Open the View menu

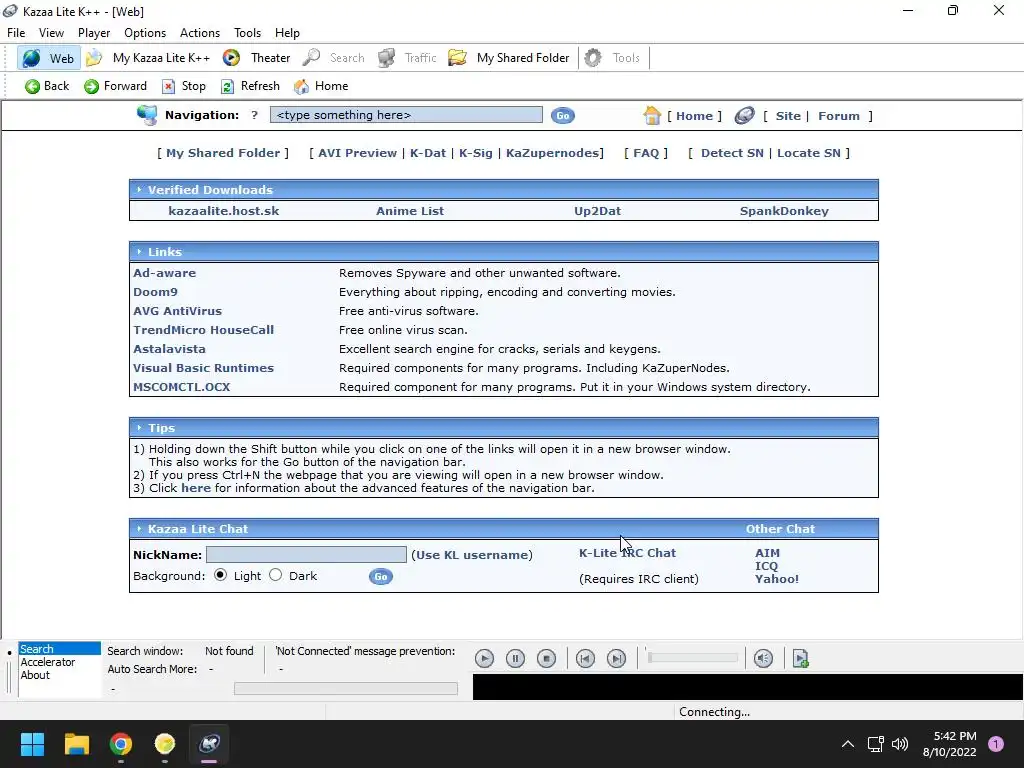[51, 33]
